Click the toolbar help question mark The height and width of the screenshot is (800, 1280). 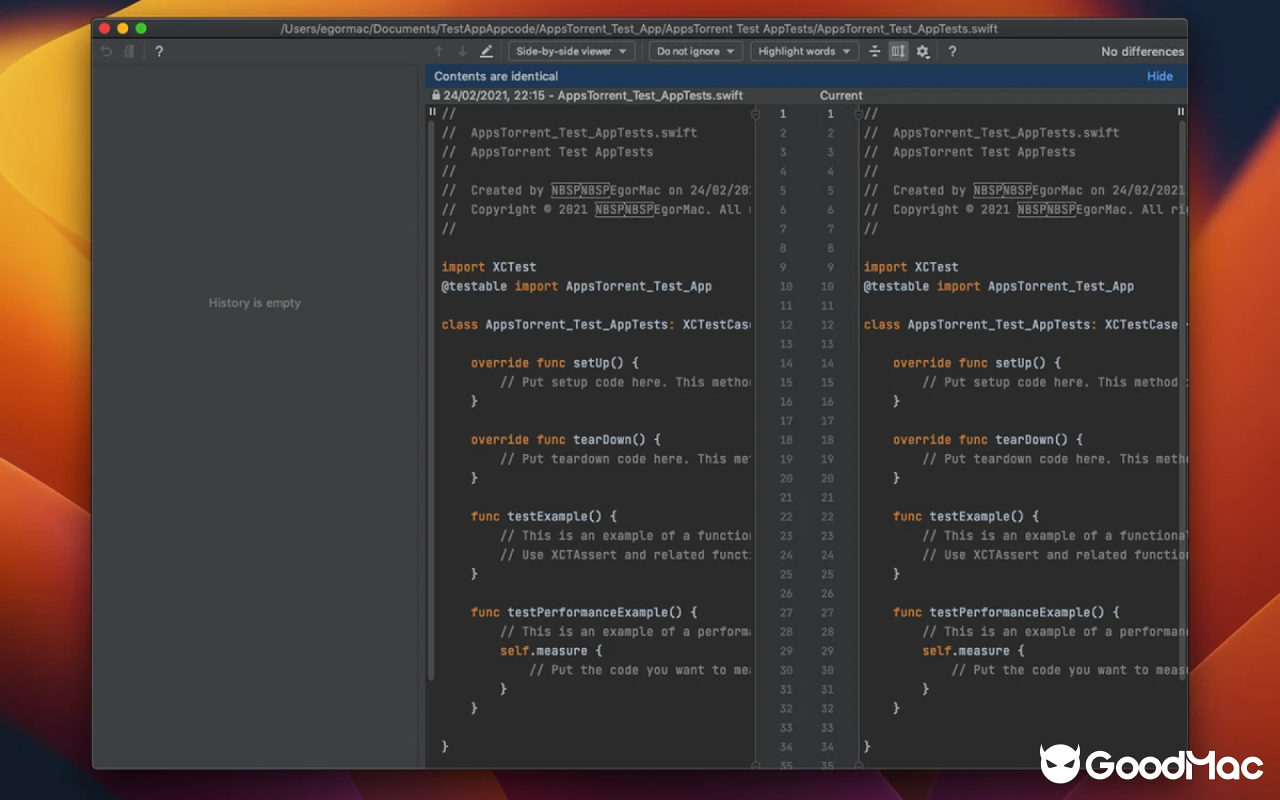[x=952, y=50]
